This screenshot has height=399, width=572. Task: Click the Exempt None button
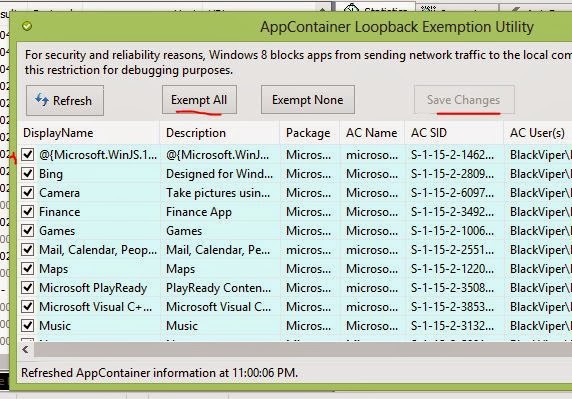[x=308, y=100]
